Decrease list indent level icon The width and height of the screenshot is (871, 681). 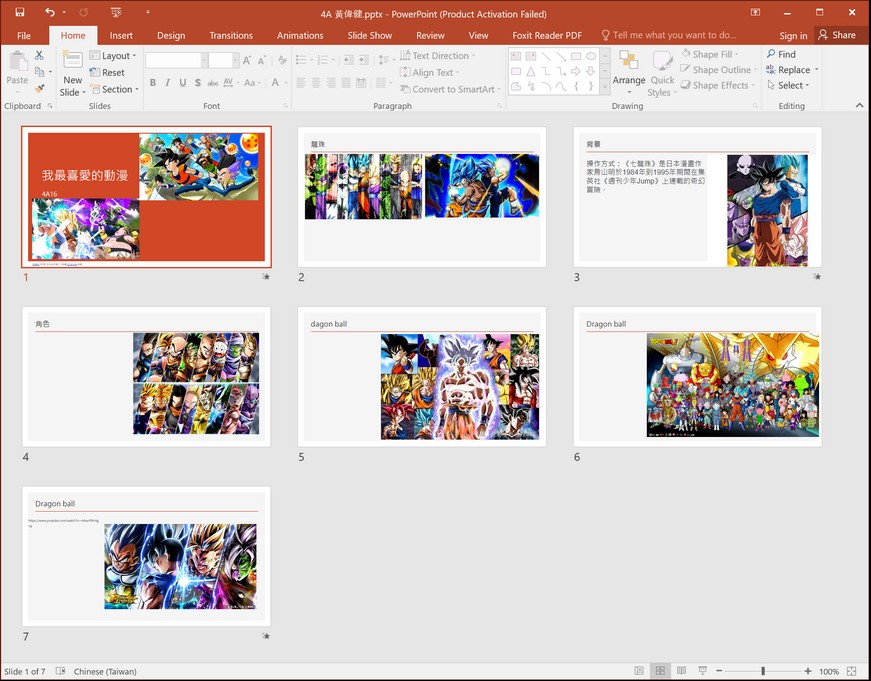coord(348,59)
